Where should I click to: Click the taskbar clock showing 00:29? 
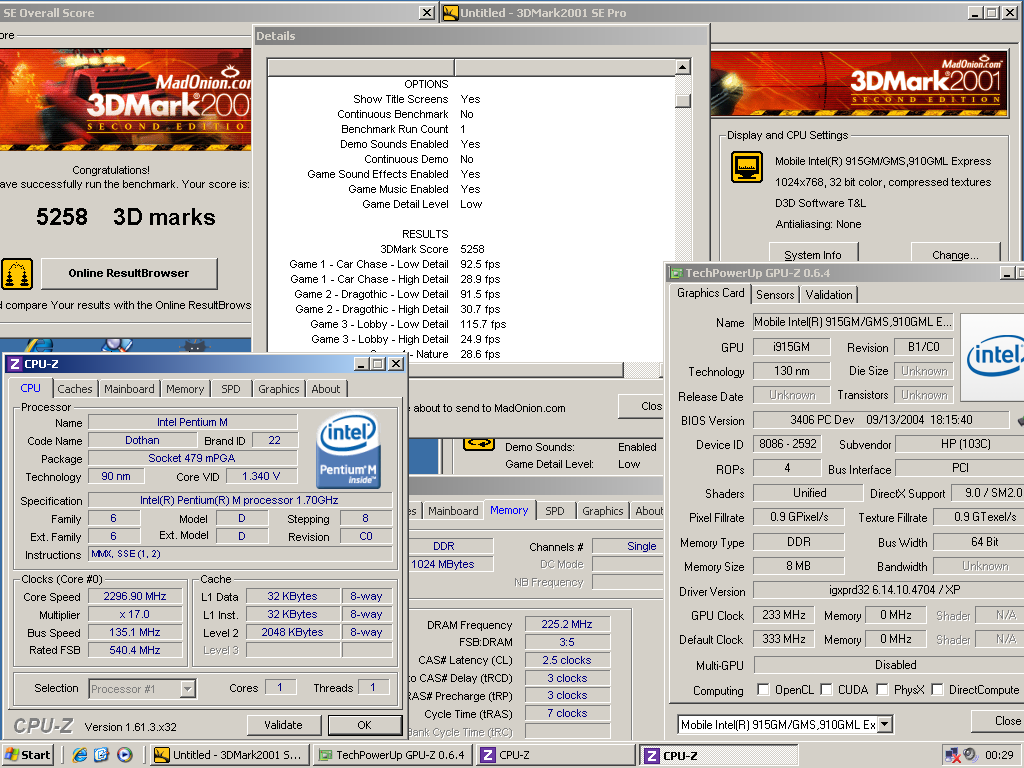[999, 756]
